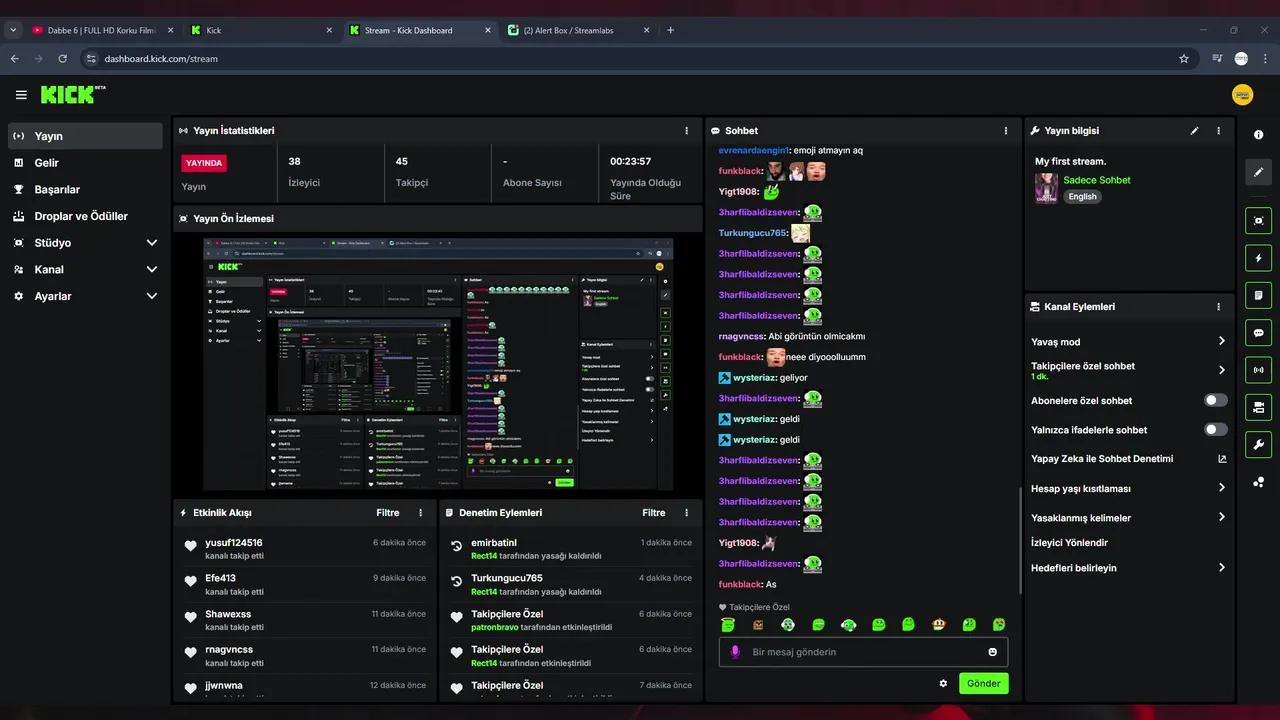
Task: Click the three-dots cluster icon at sidebar bottom
Action: (x=1258, y=482)
